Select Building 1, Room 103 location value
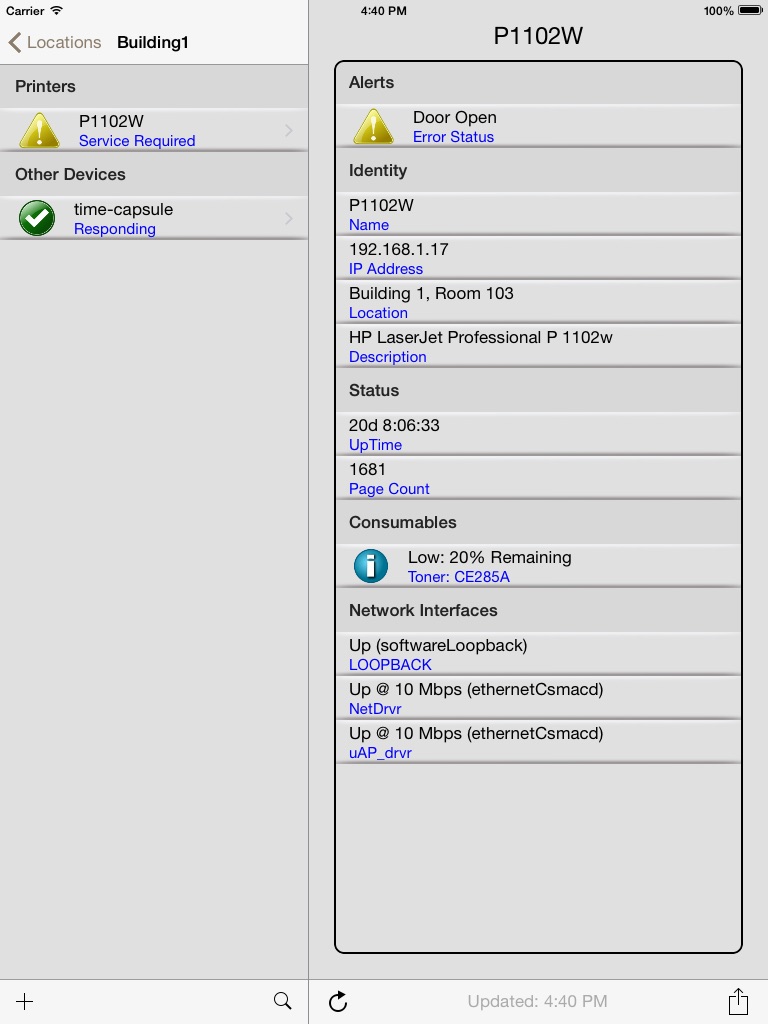 tap(431, 293)
